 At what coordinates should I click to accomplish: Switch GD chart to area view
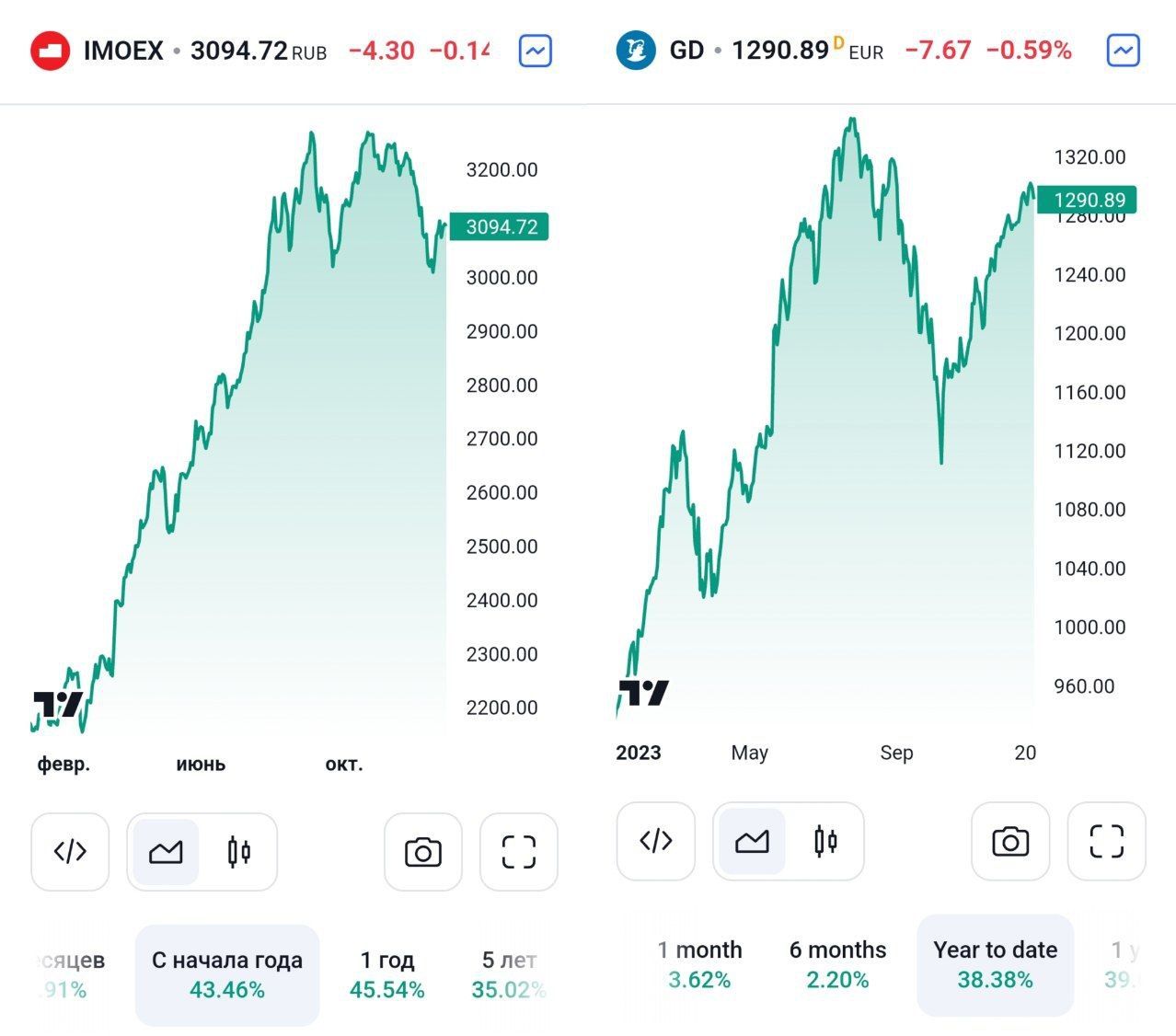(752, 841)
